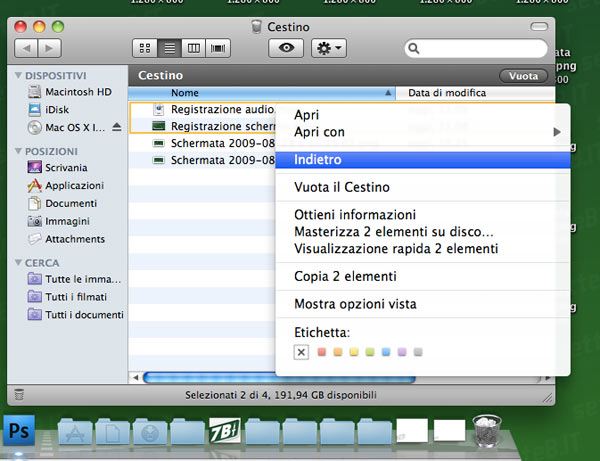The height and width of the screenshot is (461, 600).
Task: Open the Documents folder in Dock
Action: tap(112, 432)
